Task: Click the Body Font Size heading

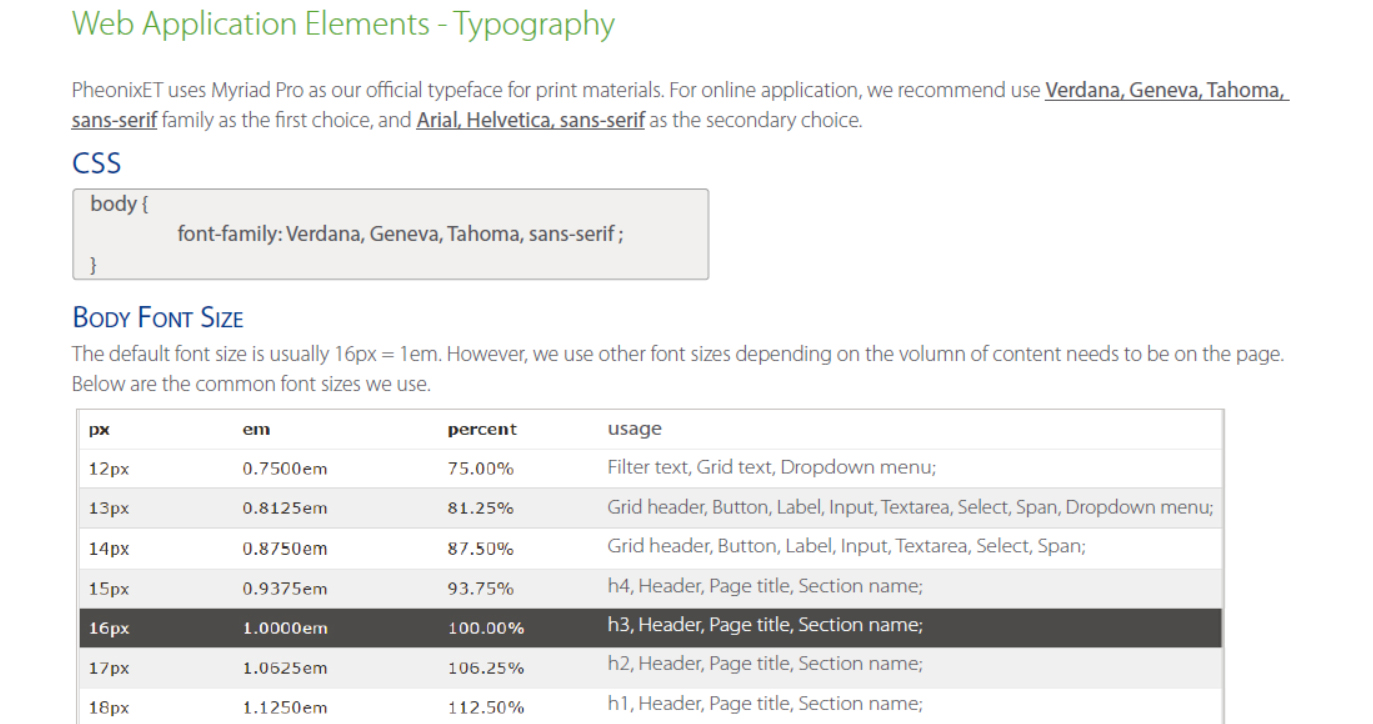Action: (x=157, y=316)
